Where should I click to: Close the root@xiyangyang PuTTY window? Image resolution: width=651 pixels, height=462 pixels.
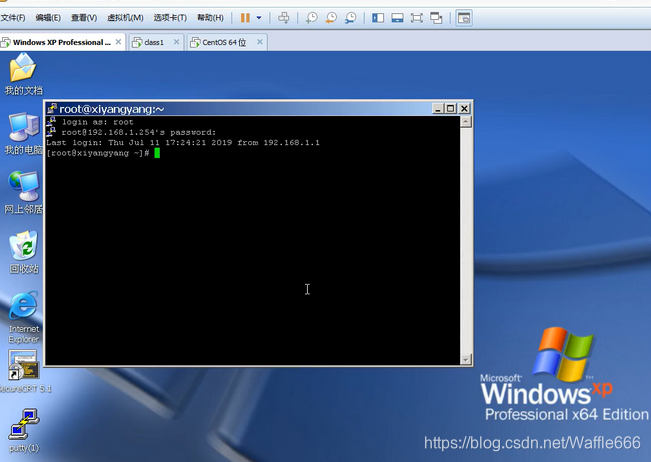pos(464,109)
